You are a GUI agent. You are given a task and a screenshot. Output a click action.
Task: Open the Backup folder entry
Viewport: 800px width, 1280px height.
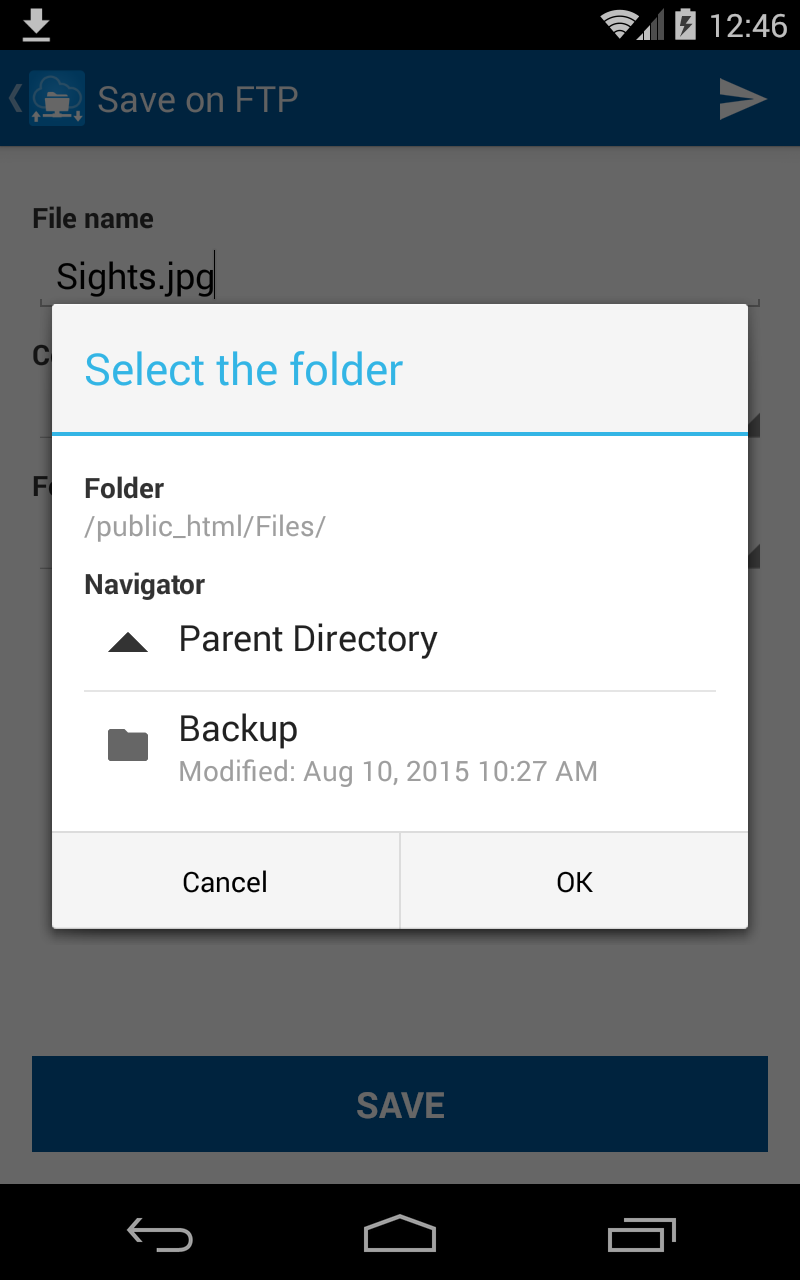(x=400, y=747)
